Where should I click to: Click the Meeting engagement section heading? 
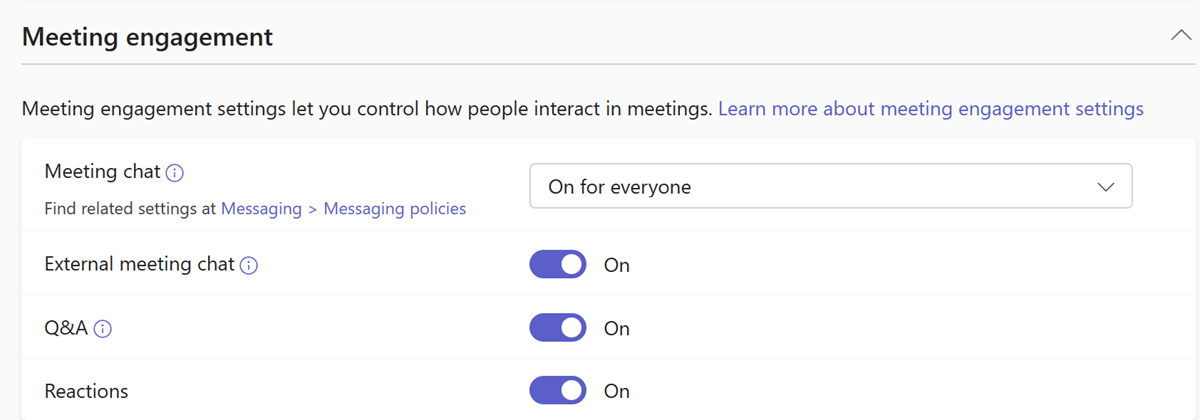(x=147, y=37)
